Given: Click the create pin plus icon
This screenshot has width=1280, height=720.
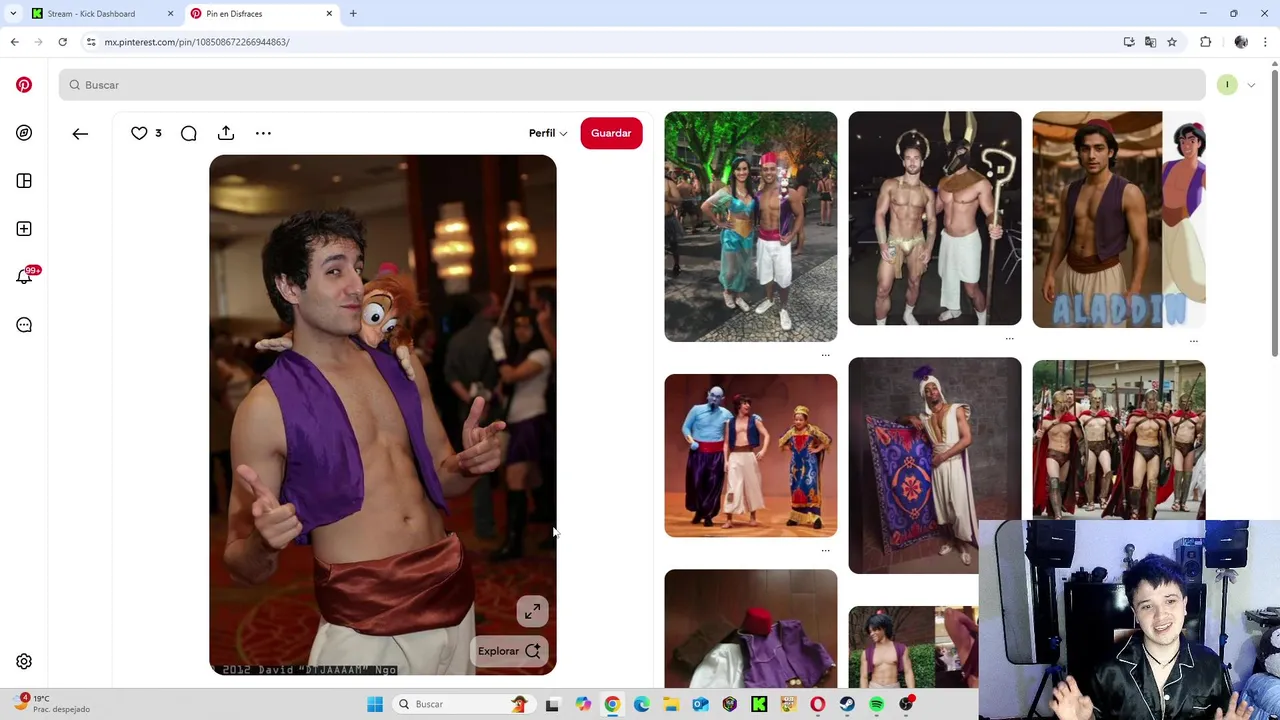Looking at the screenshot, I should (x=24, y=229).
